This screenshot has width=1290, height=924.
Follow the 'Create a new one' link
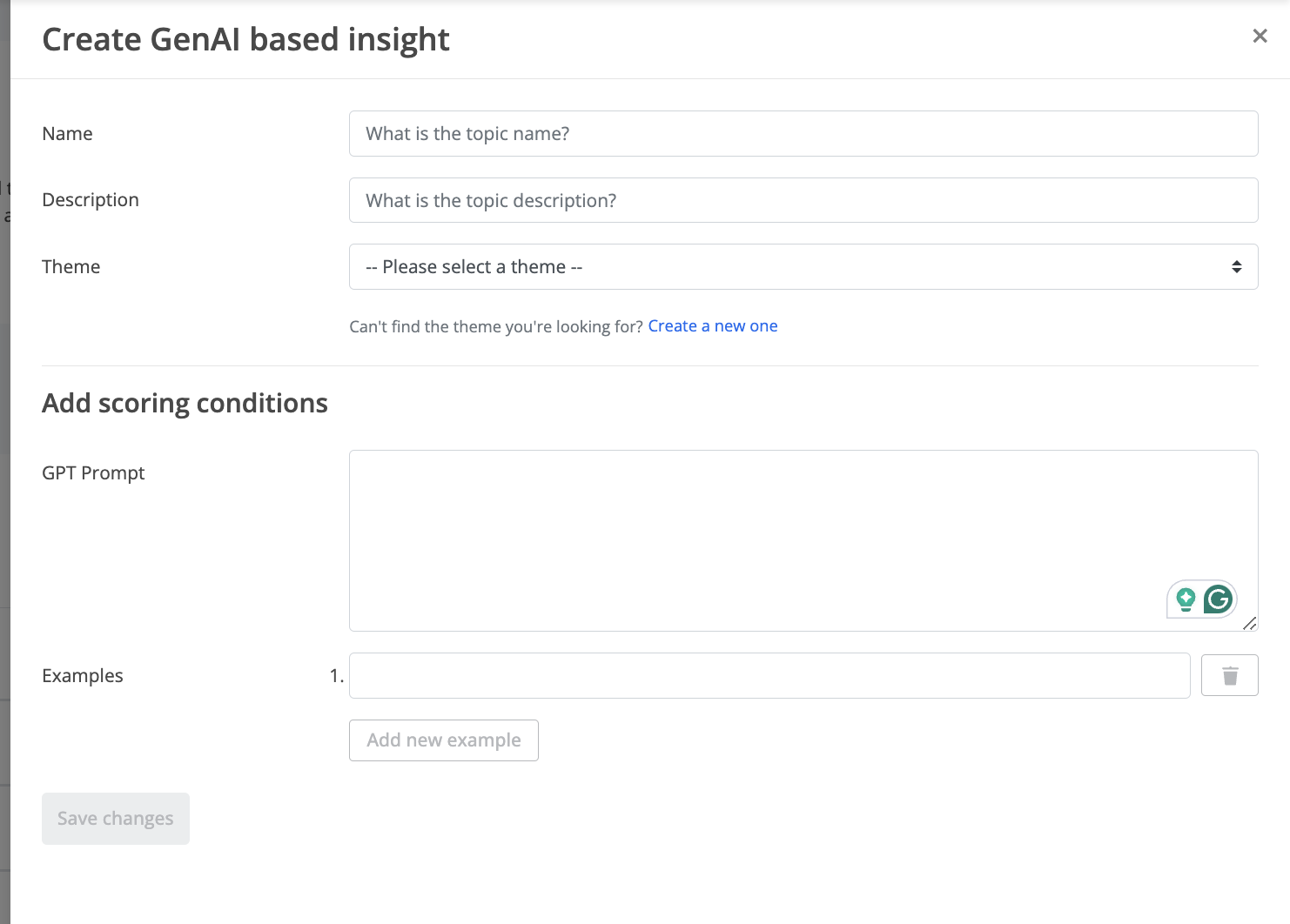pyautogui.click(x=713, y=326)
